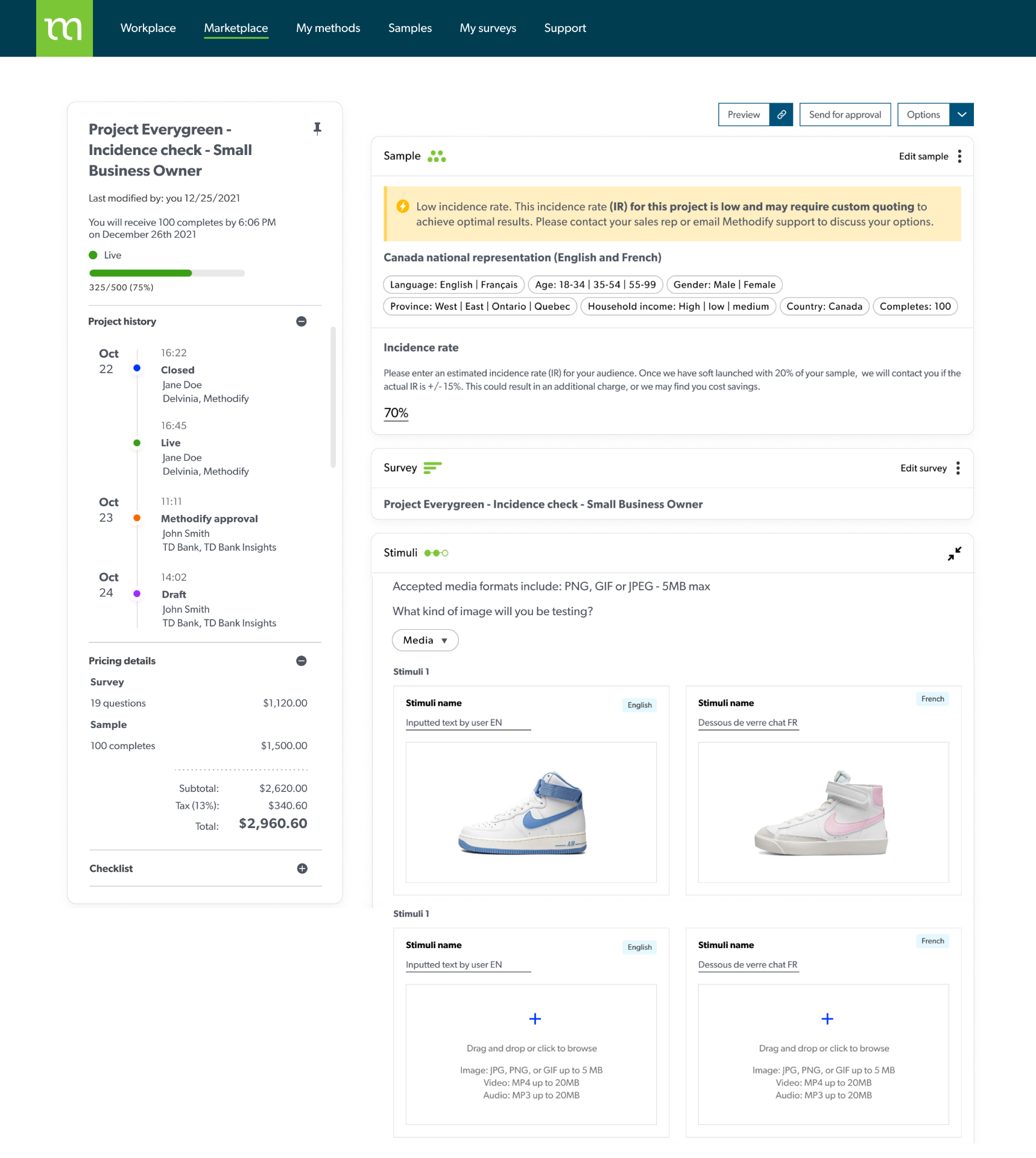Click Country: Canada chip
Screen dimensions: 1036x1158
coord(824,306)
